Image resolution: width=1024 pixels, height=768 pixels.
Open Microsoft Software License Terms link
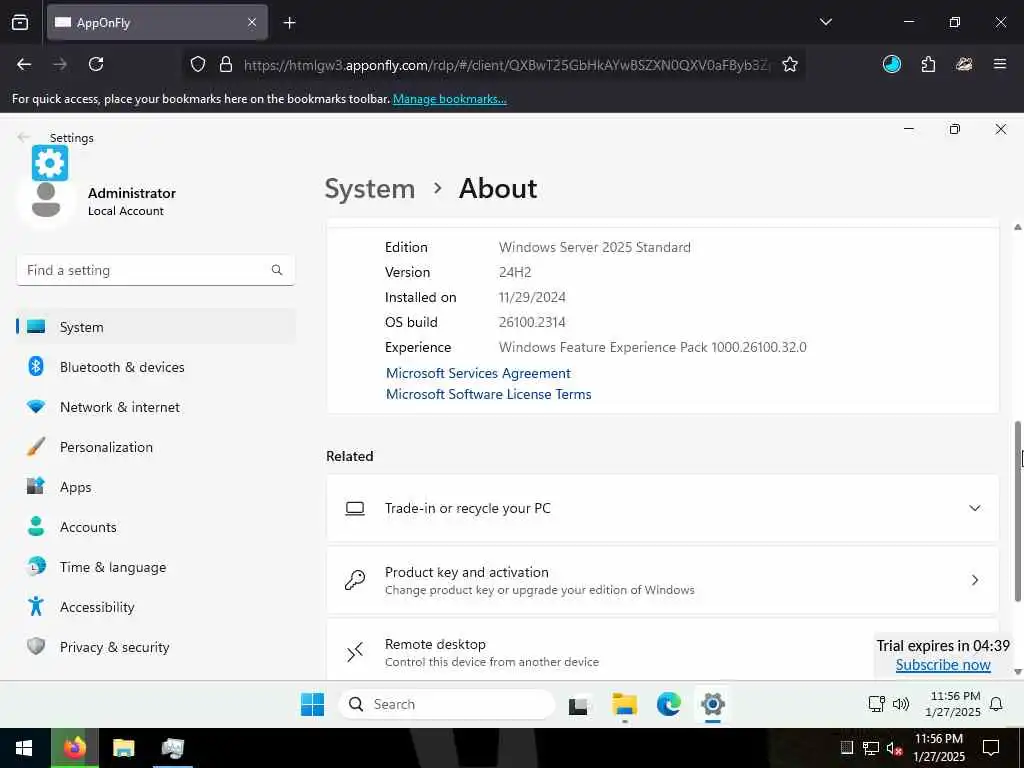click(488, 394)
